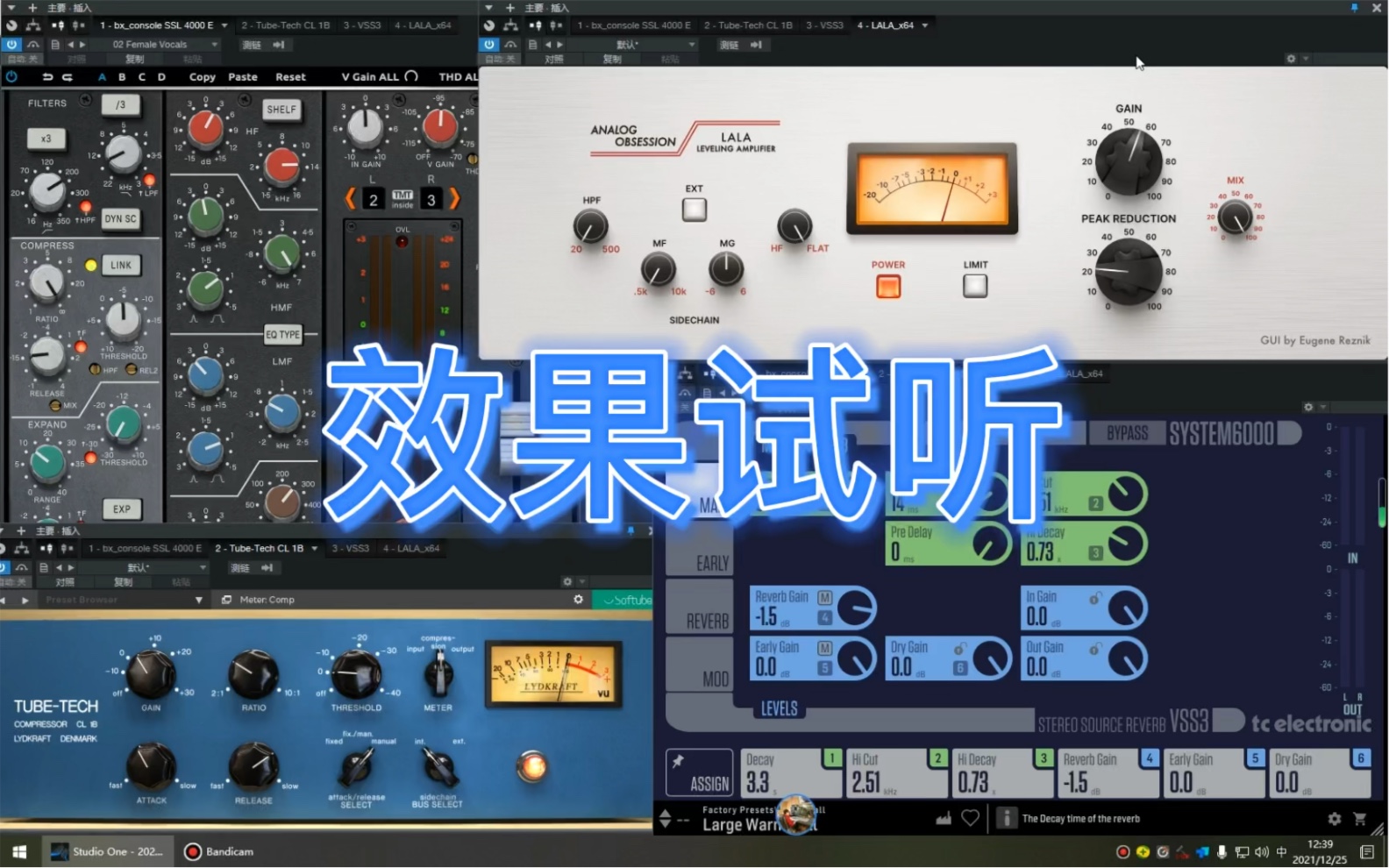Click the Reverb Gain mute M icon

824,597
